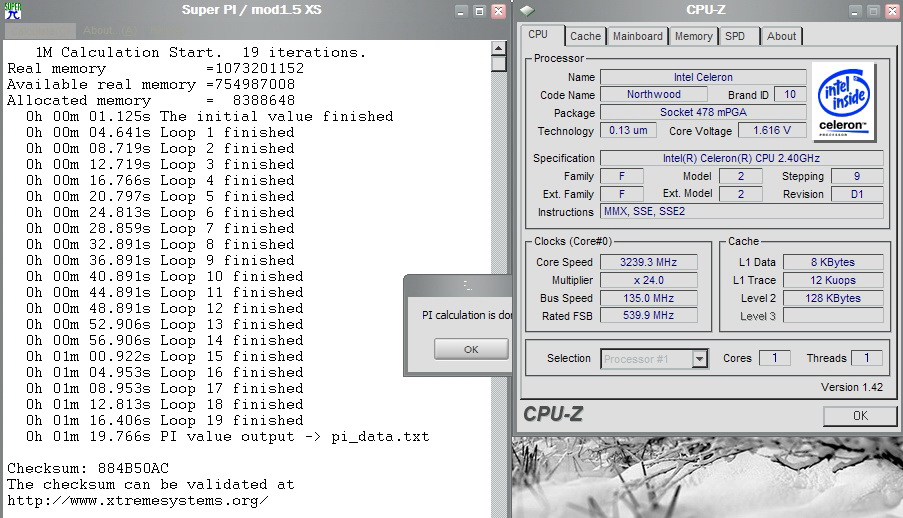Click the Code Name field Northwood
Viewport: 903px width, 518px height.
click(654, 94)
